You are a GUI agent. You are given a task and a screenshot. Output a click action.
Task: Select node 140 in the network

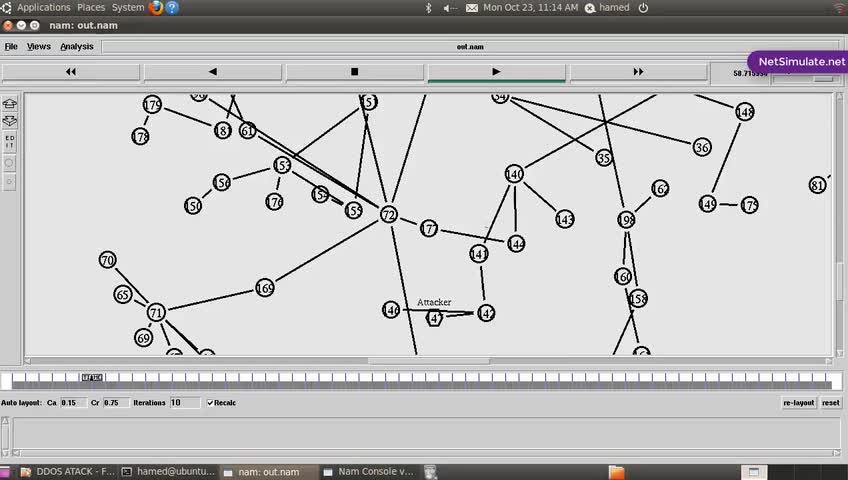pyautogui.click(x=514, y=174)
